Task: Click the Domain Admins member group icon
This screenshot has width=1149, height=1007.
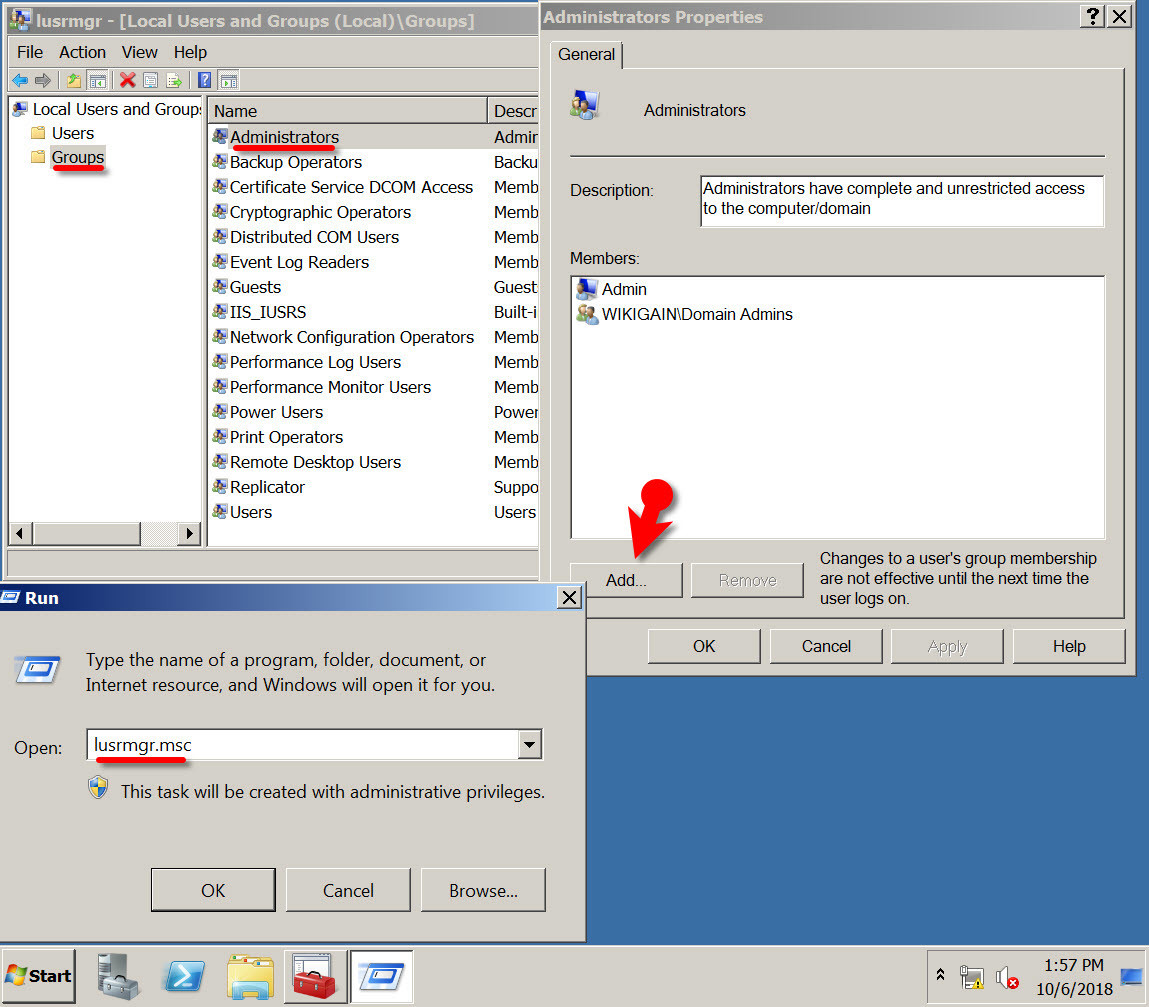Action: click(587, 314)
